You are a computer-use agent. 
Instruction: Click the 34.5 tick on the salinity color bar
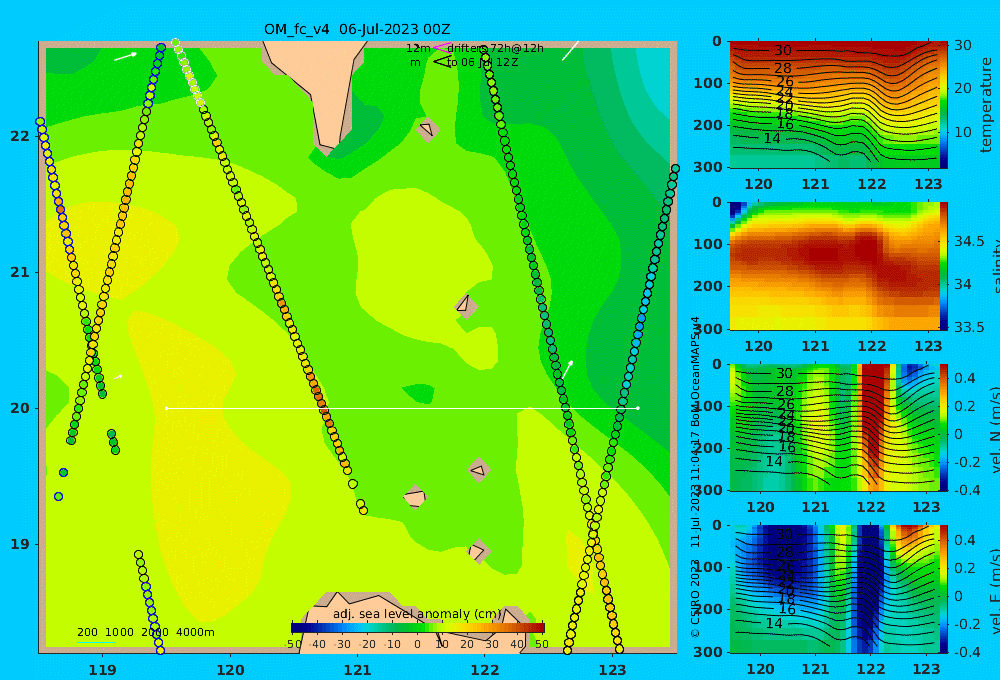[x=969, y=242]
